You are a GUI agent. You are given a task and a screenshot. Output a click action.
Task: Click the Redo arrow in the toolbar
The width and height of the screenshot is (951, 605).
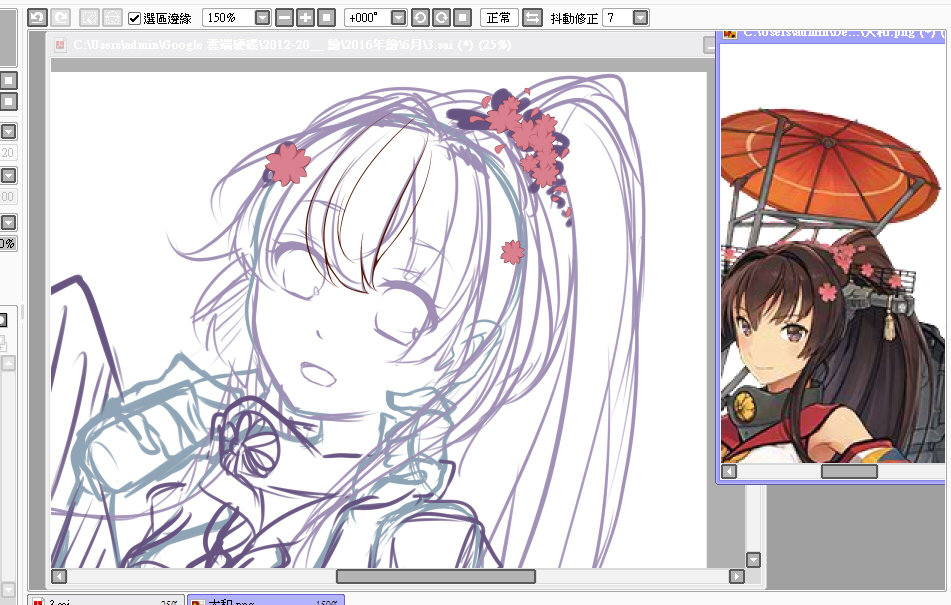click(61, 18)
